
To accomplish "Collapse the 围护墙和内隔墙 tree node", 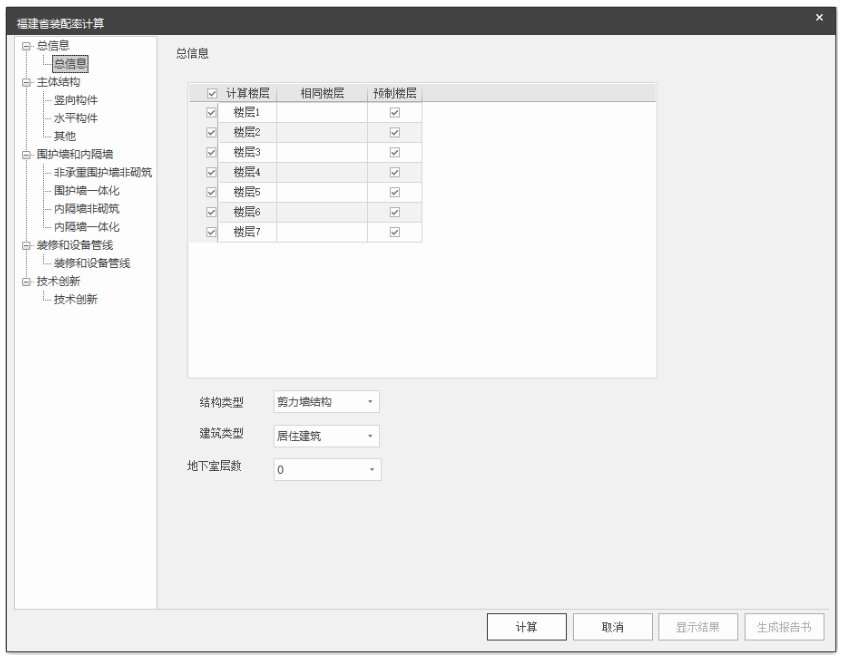I will click(x=26, y=155).
